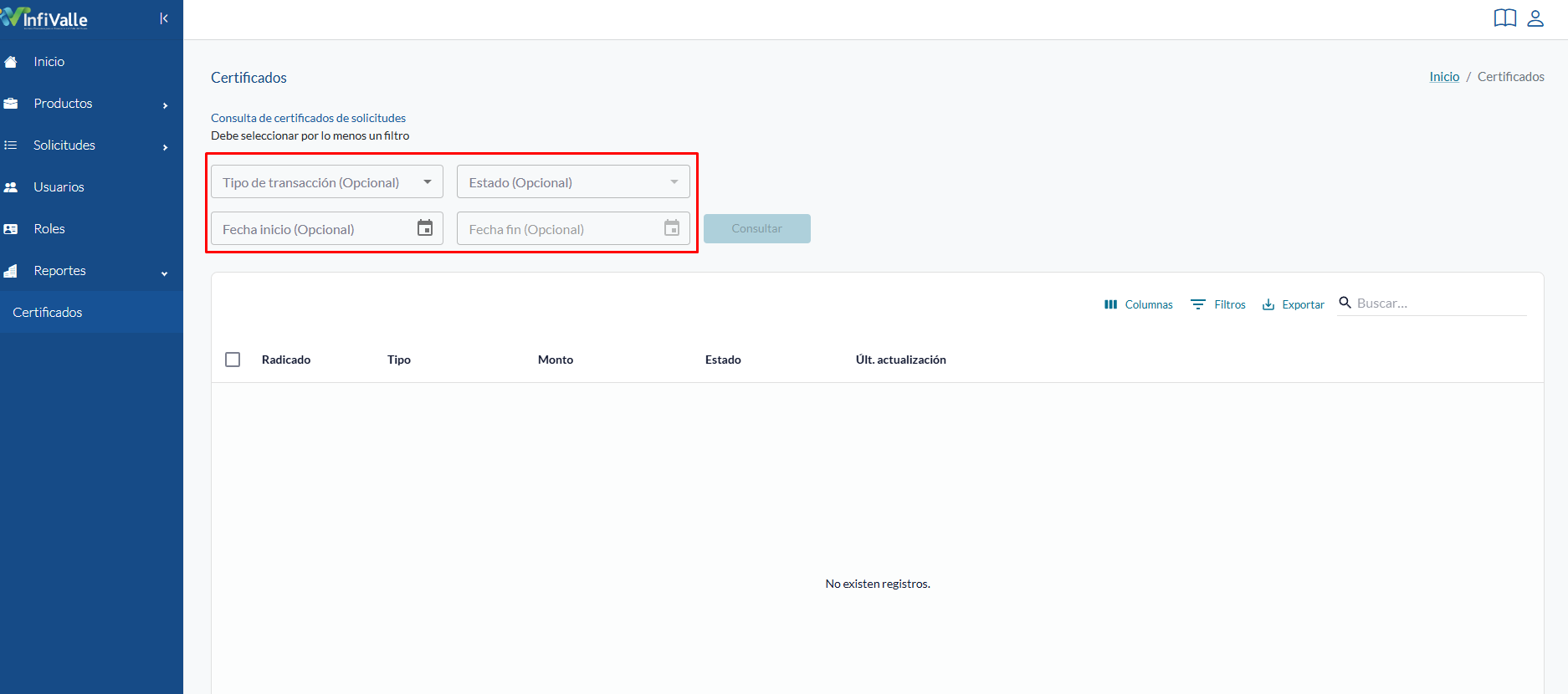1568x694 pixels.
Task: Click the Certificados breadcrumb text
Action: coord(1511,76)
